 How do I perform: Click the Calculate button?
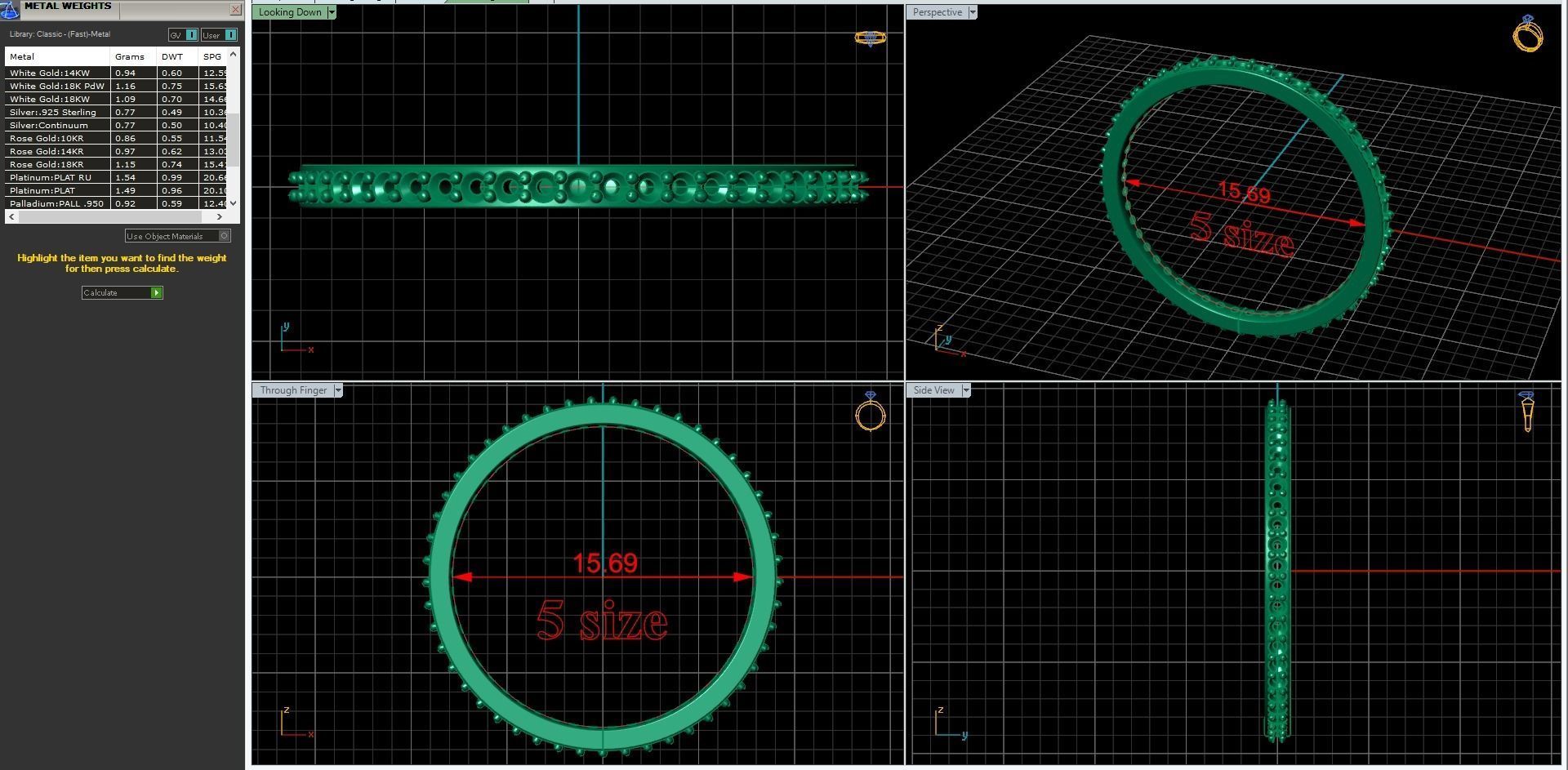122,292
